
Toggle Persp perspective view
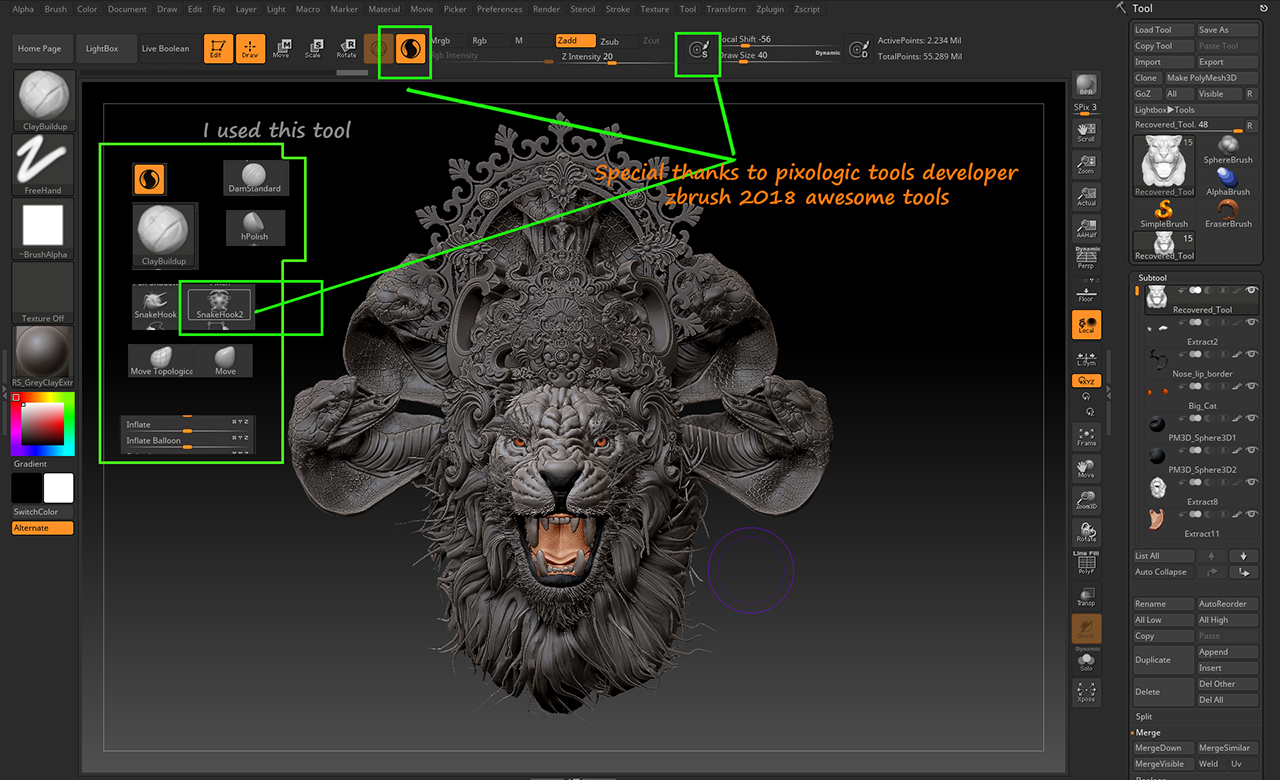click(1086, 258)
